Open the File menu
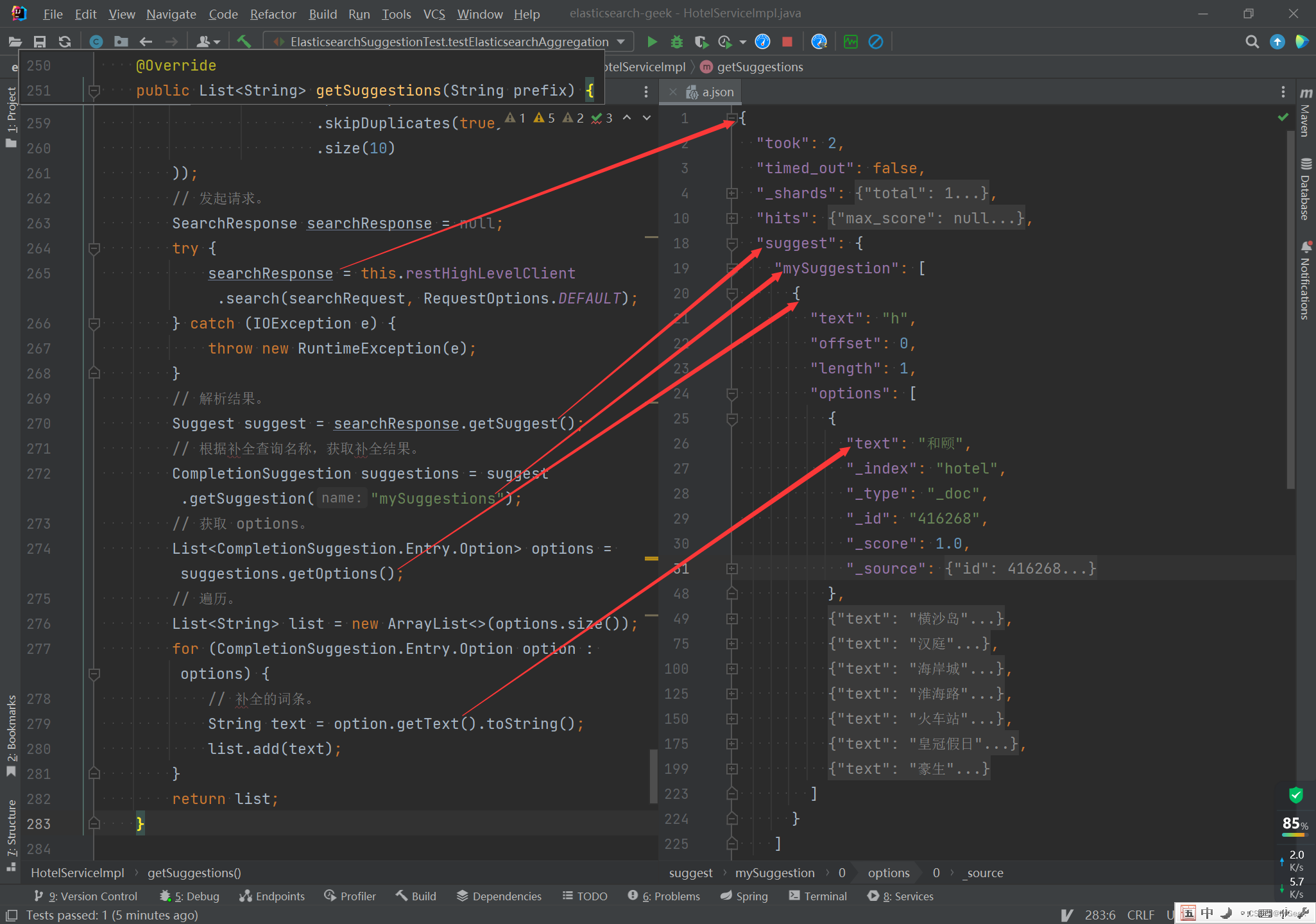Screen dimensions: 1316x924 [53, 13]
